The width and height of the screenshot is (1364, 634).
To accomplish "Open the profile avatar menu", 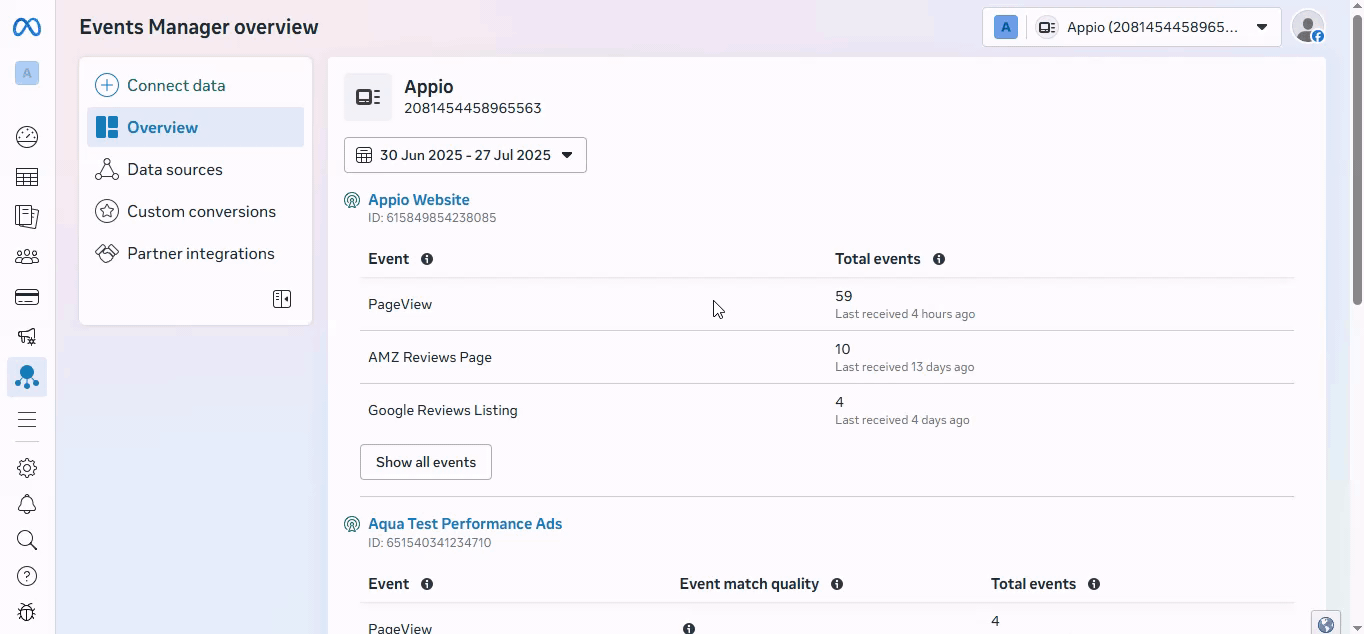I will (1308, 27).
